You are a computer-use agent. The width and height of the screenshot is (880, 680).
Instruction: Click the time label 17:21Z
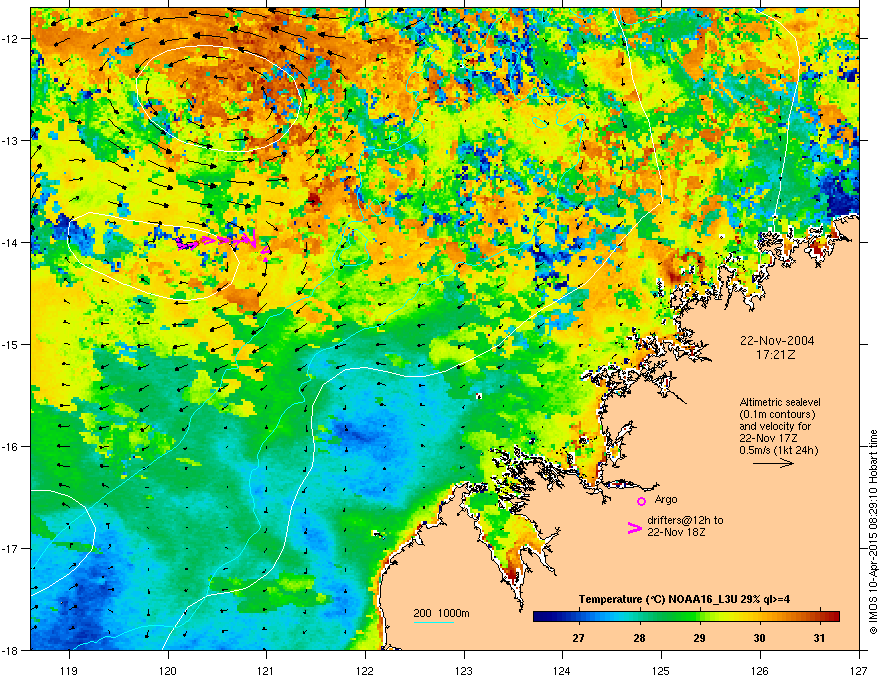tap(775, 355)
